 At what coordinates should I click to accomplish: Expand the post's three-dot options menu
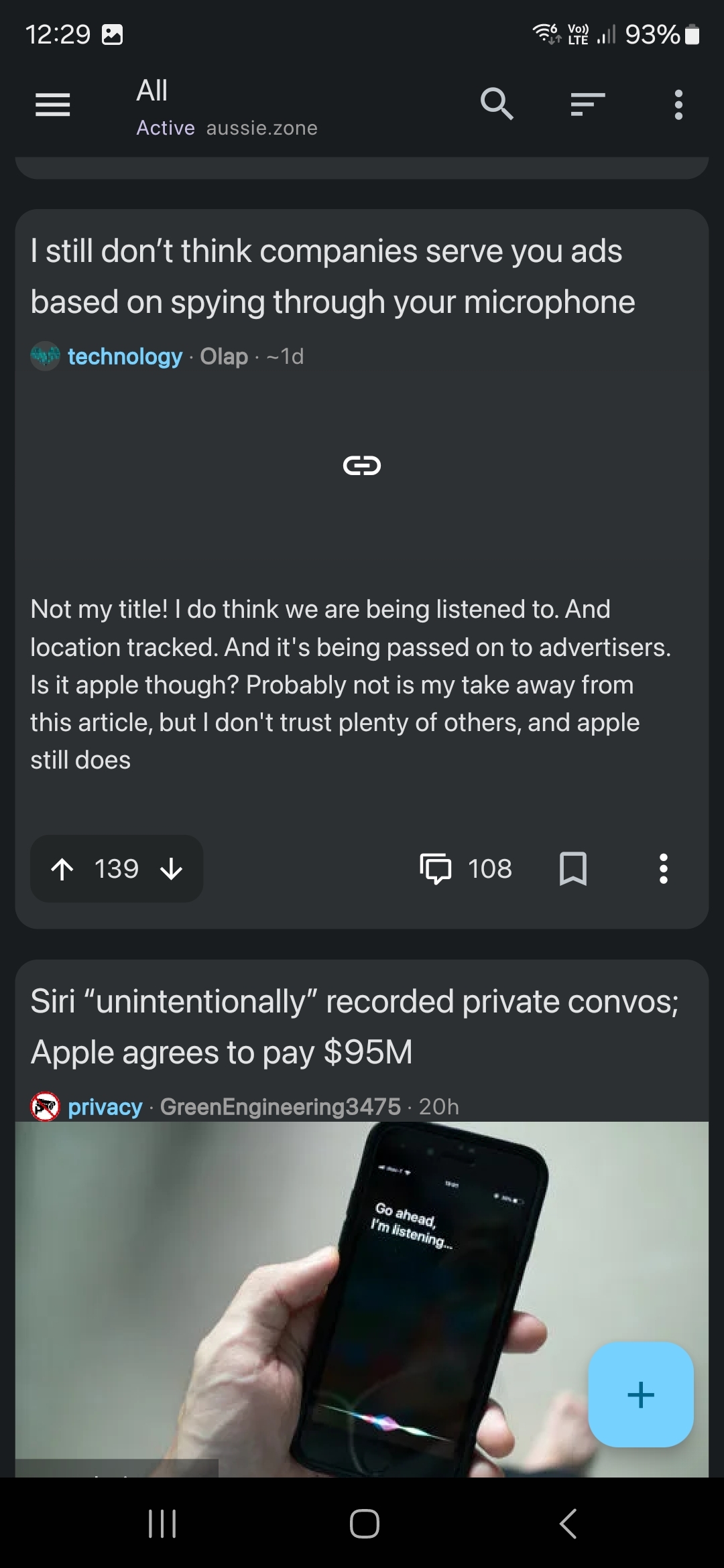point(664,869)
